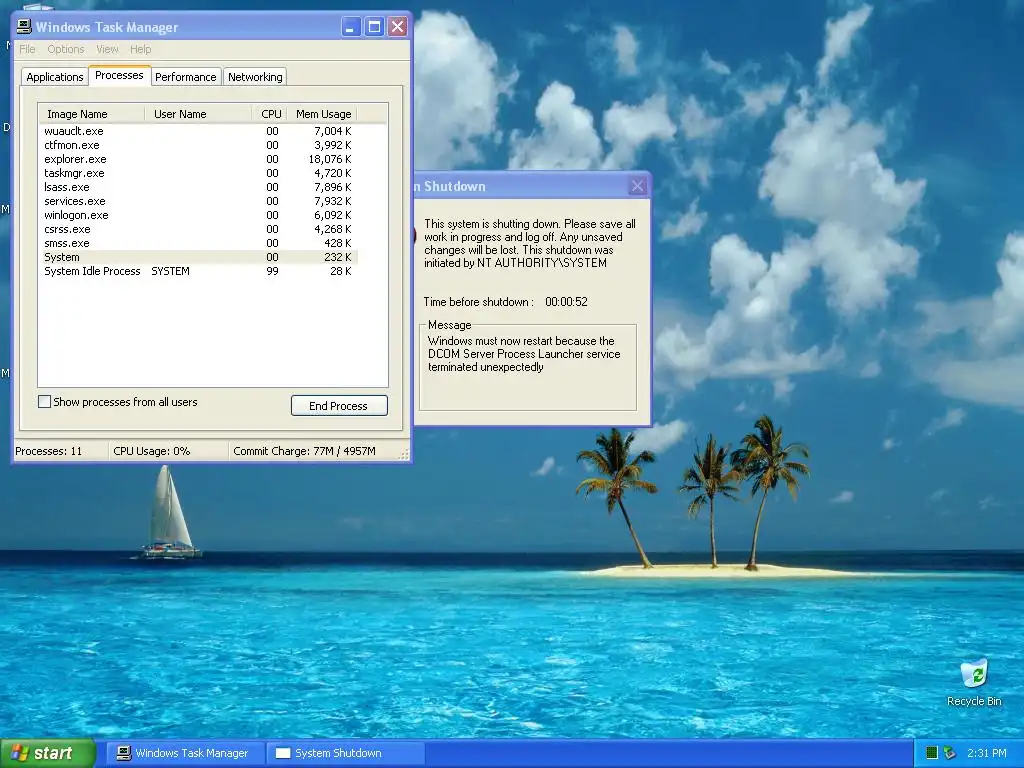Open the Help menu
Screen dimensions: 1024x768
click(x=140, y=49)
